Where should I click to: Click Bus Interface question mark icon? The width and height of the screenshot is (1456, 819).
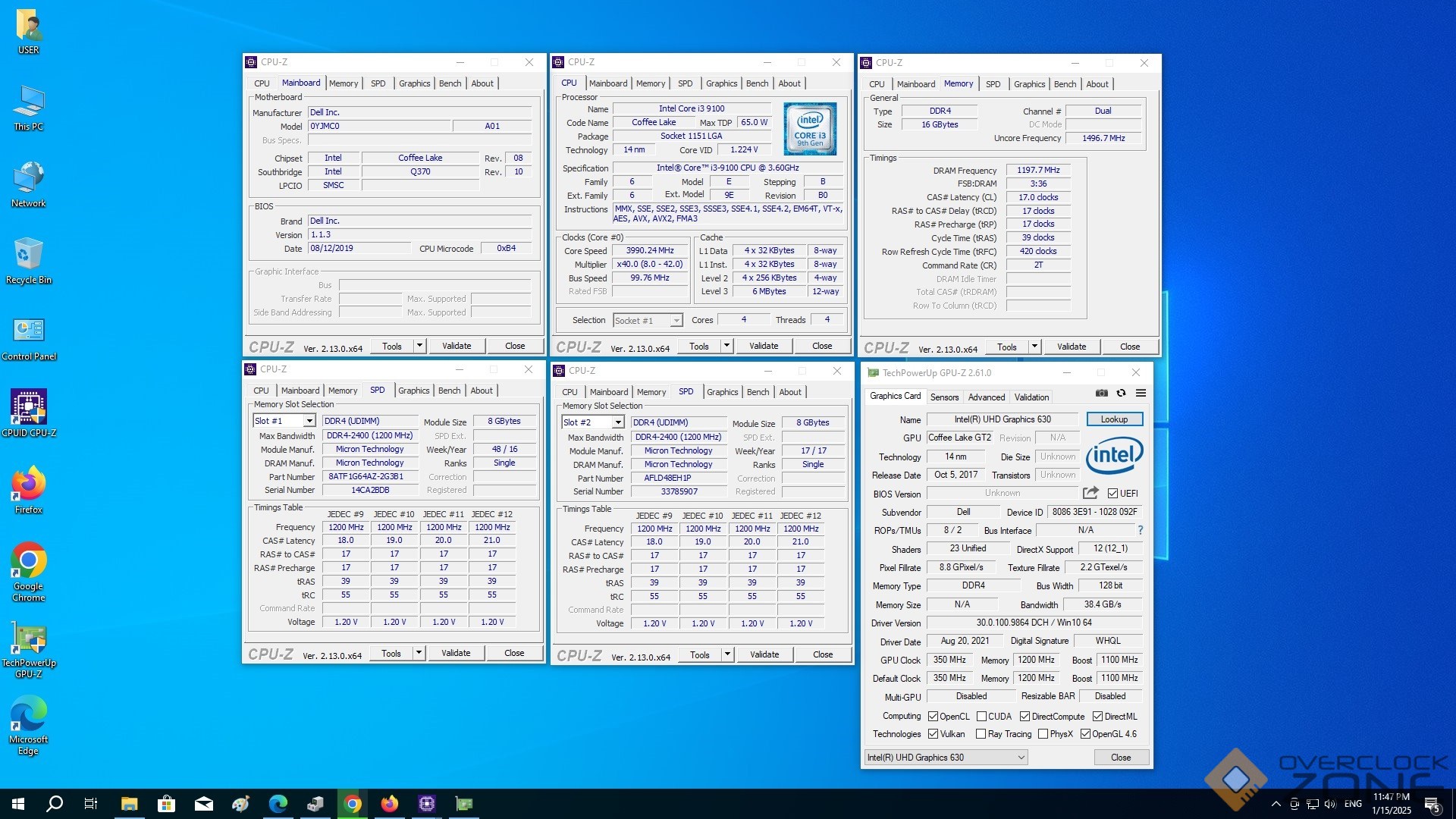click(1140, 530)
